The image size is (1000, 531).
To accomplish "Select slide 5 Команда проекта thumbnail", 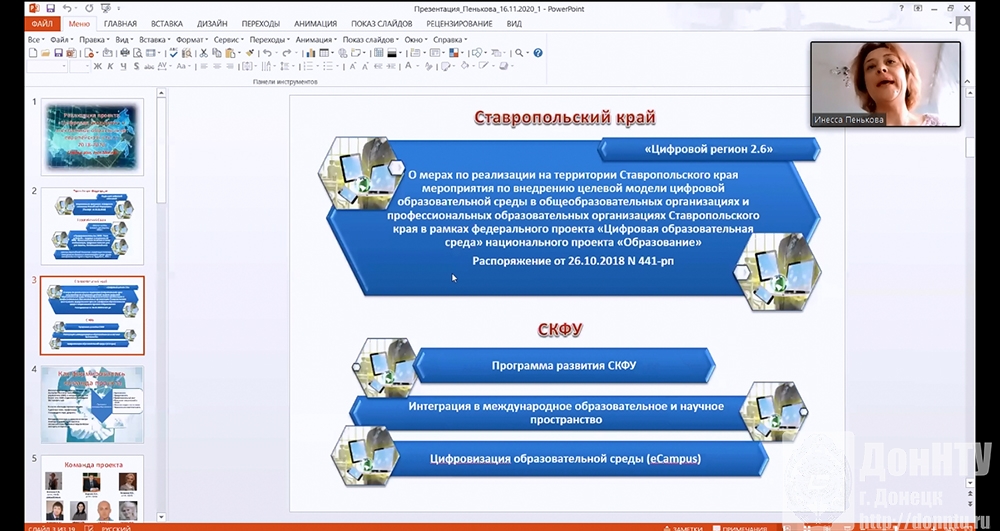I will pos(92,488).
